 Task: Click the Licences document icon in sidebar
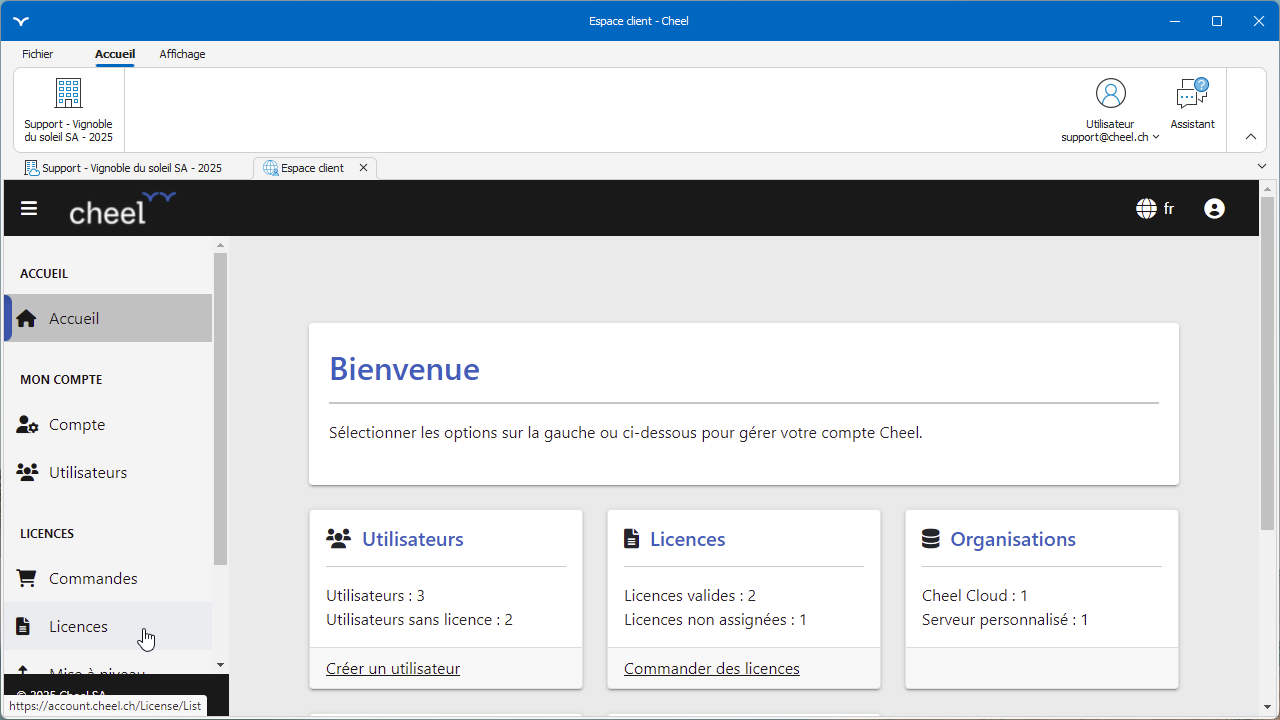coord(24,626)
